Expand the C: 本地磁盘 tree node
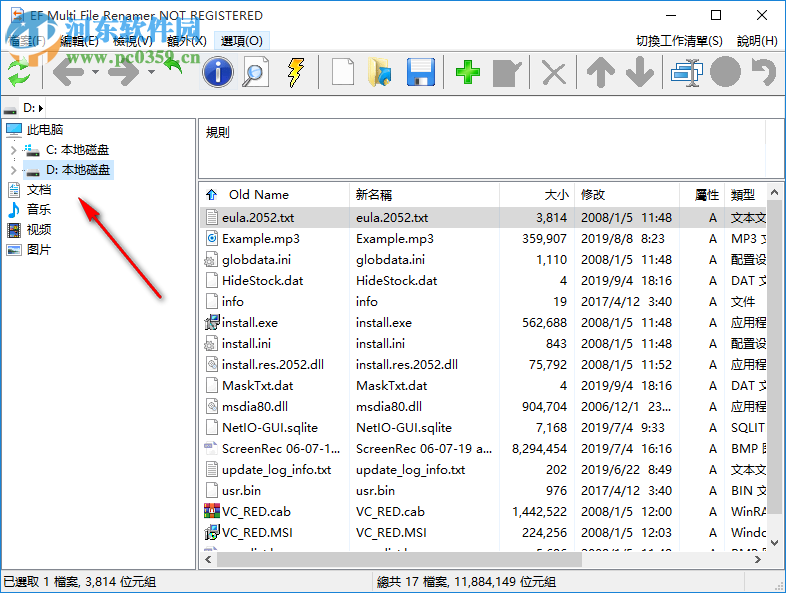Image resolution: width=786 pixels, height=593 pixels. tap(14, 149)
